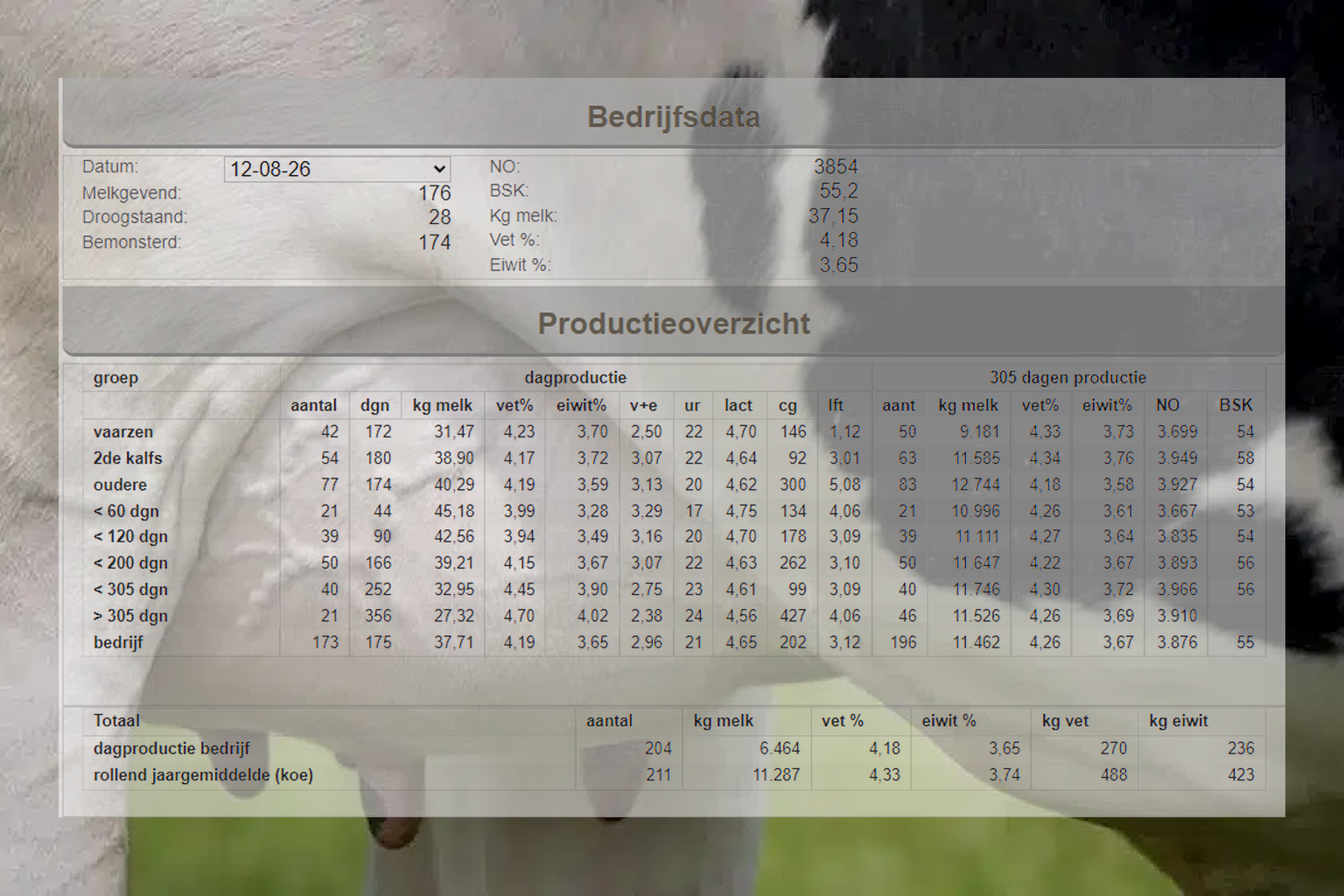Click the bedrijf row kg melk value 37,71
The image size is (1344, 896).
[453, 641]
